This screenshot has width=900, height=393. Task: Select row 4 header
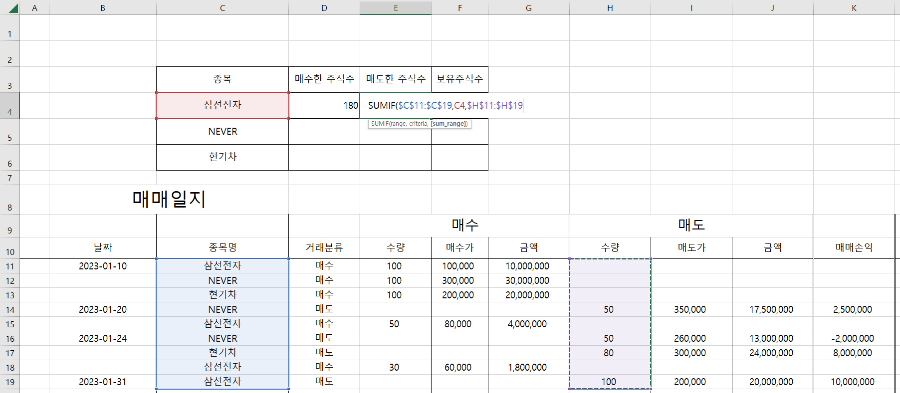[x=10, y=106]
